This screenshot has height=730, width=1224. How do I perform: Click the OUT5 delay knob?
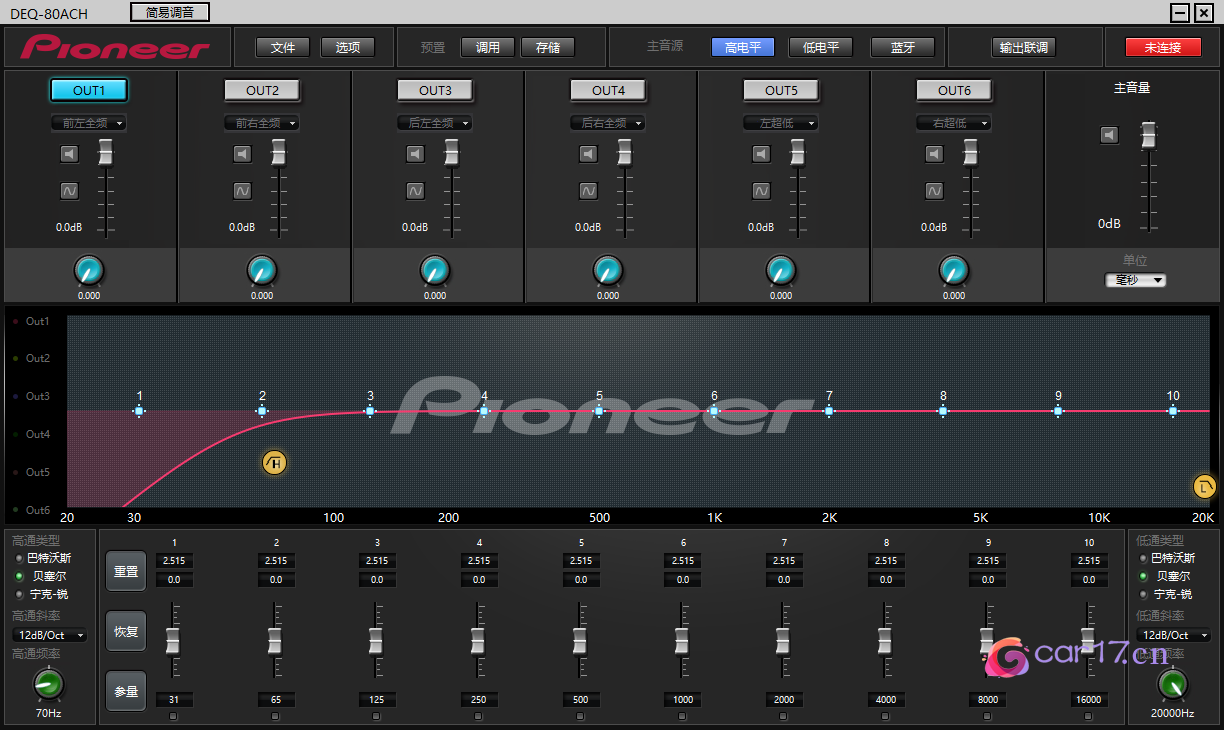[x=781, y=270]
